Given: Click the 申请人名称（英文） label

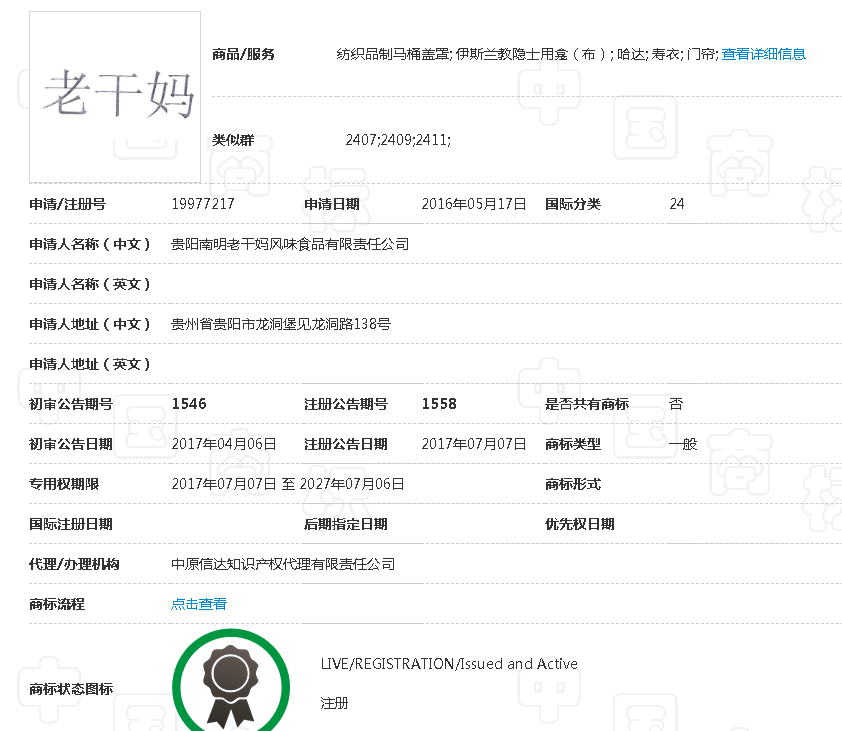Looking at the screenshot, I should tap(89, 284).
